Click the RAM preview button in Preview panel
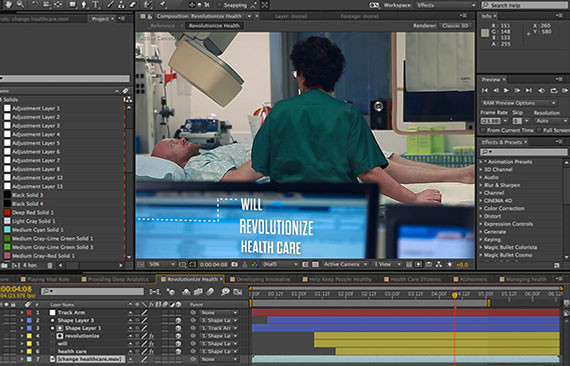570x366 pixels. pyautogui.click(x=564, y=90)
